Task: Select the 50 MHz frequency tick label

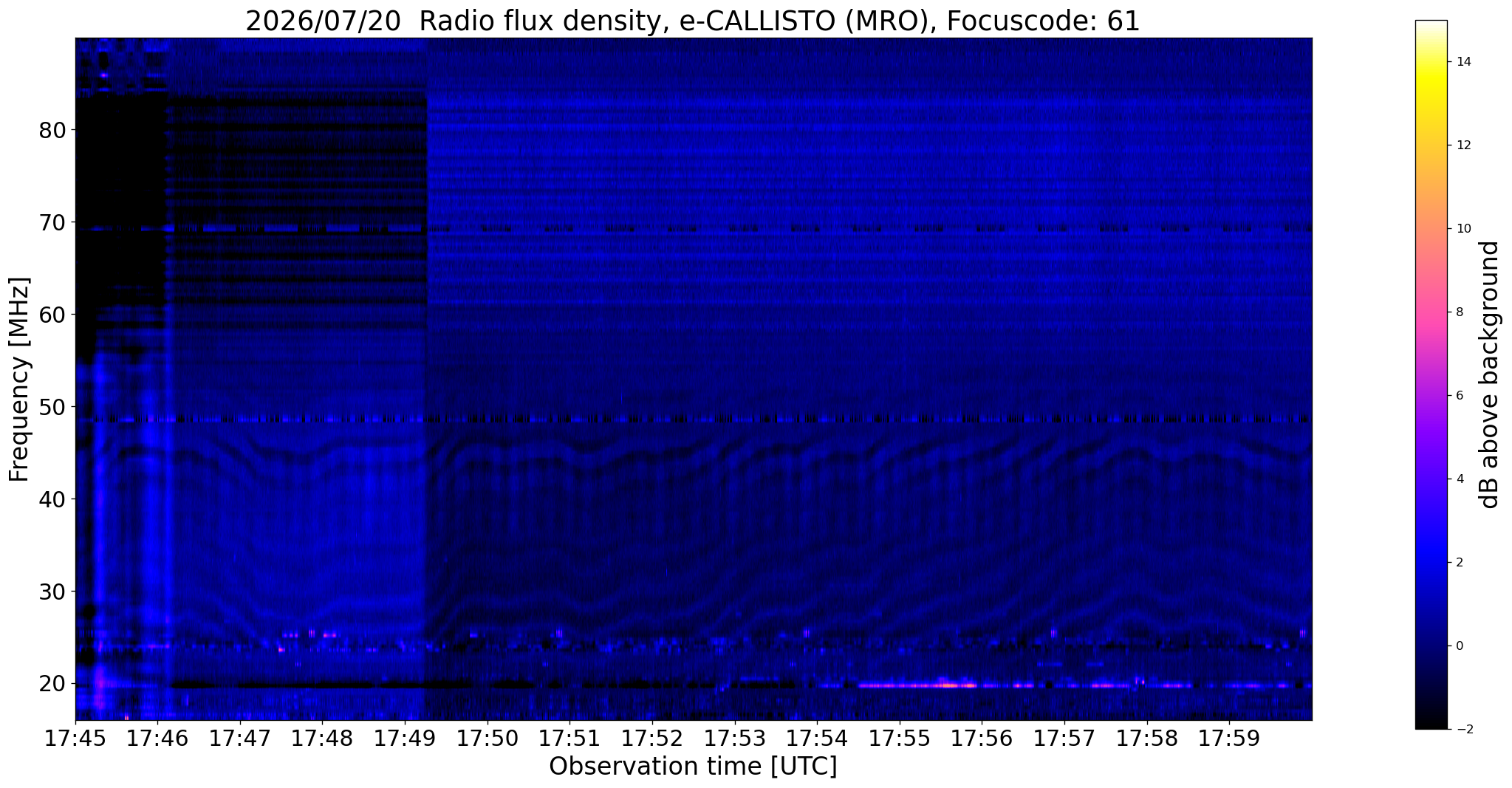Action: coord(52,407)
